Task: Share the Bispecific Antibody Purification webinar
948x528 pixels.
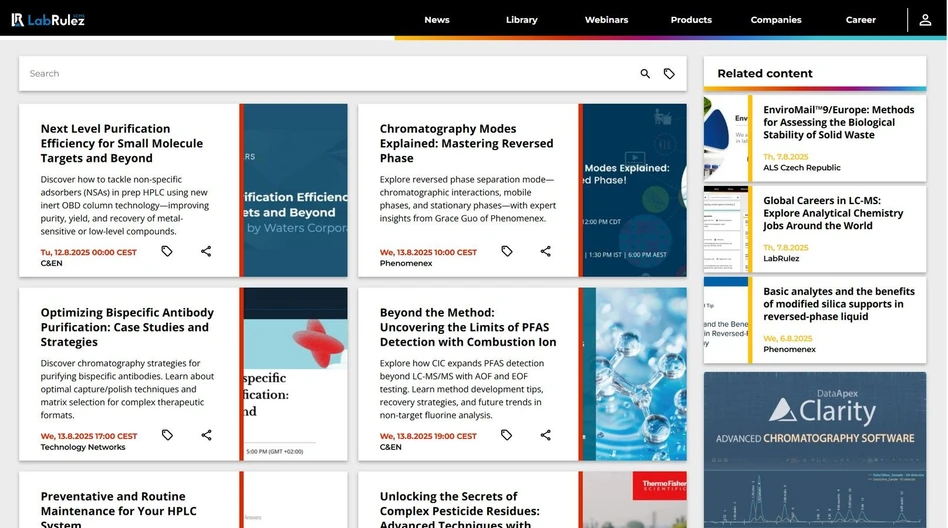Action: (x=206, y=435)
